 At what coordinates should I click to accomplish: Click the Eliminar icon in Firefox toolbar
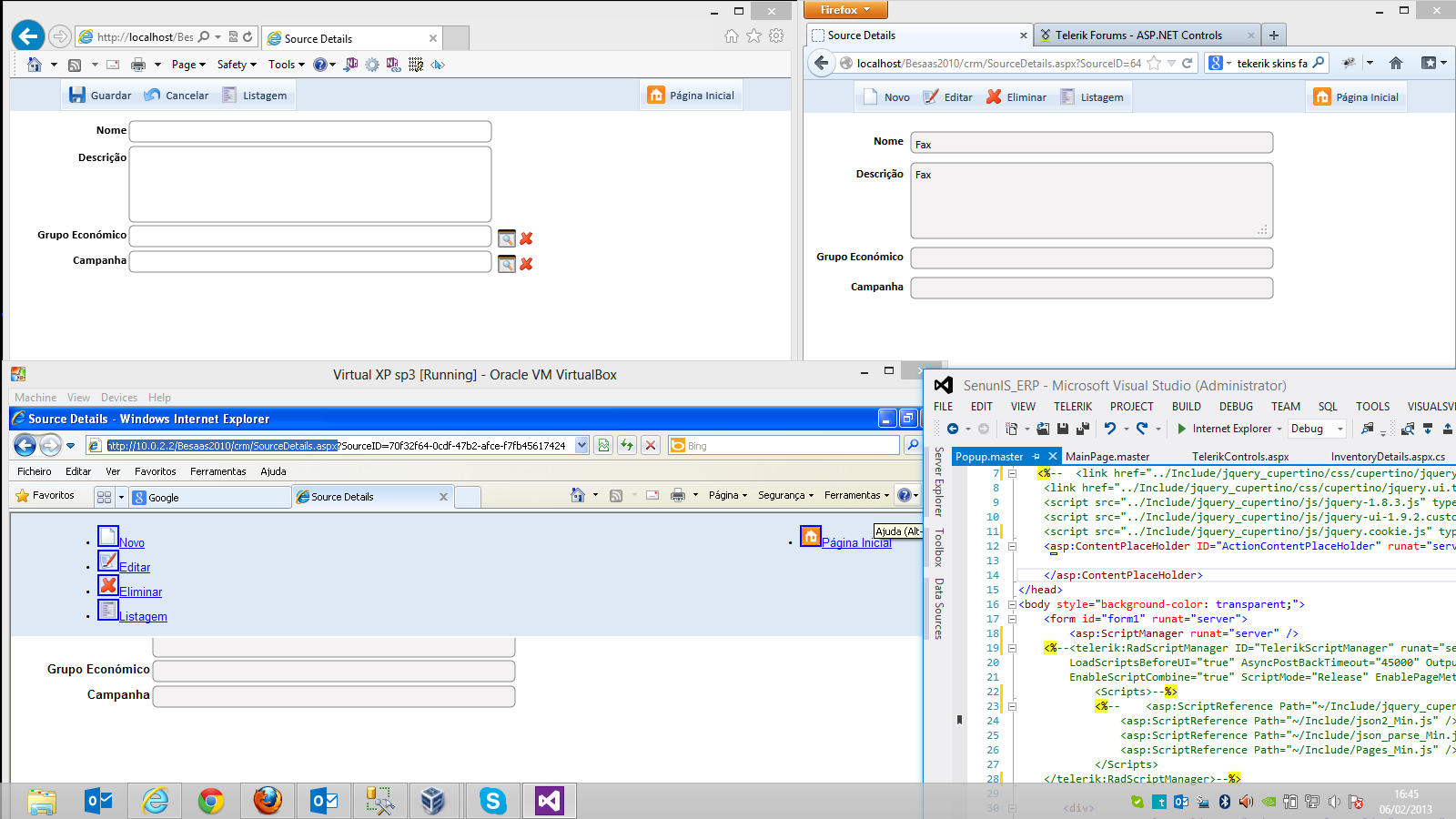click(x=994, y=97)
